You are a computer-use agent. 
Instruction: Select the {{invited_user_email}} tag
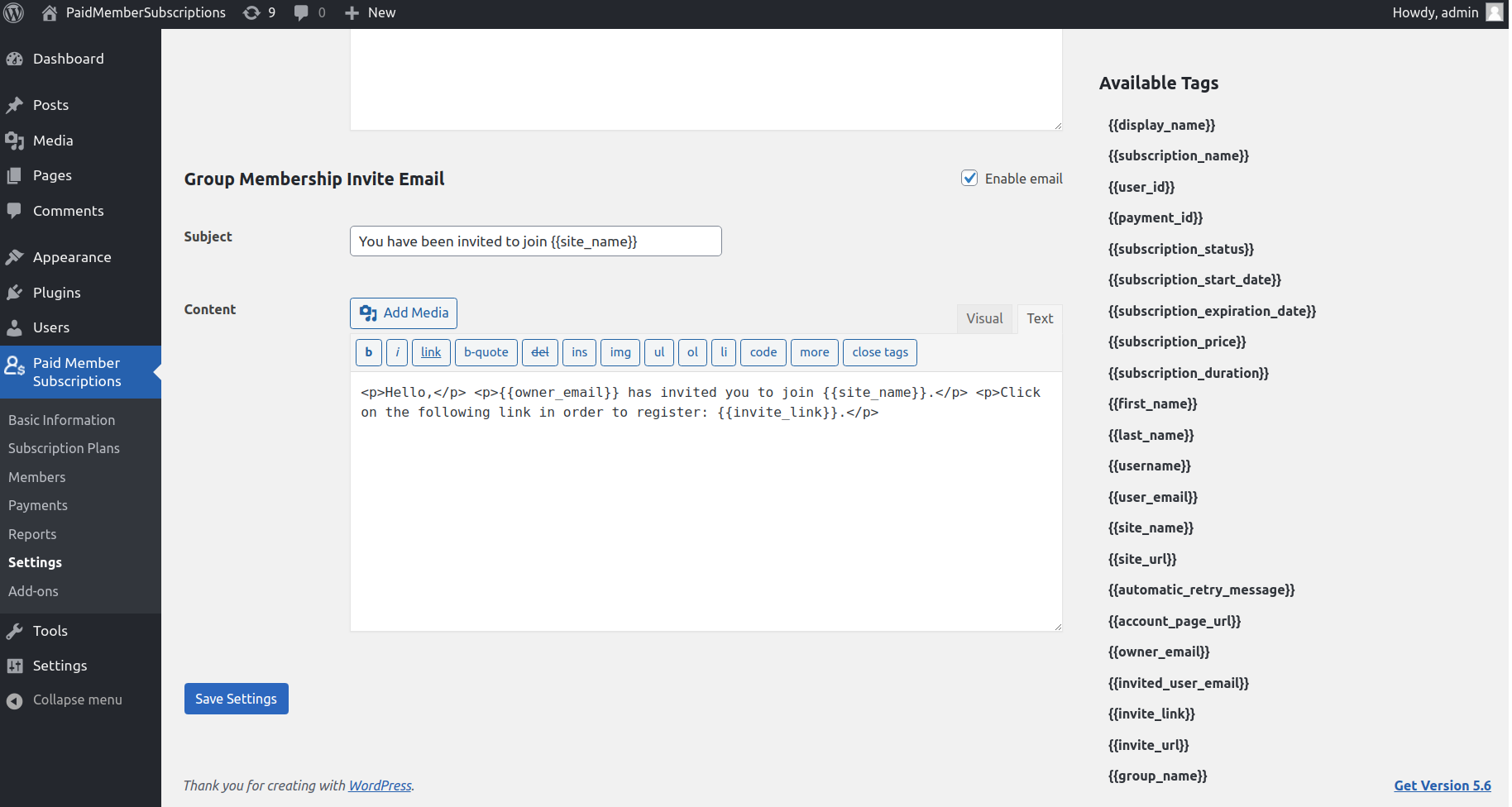pyautogui.click(x=1179, y=683)
